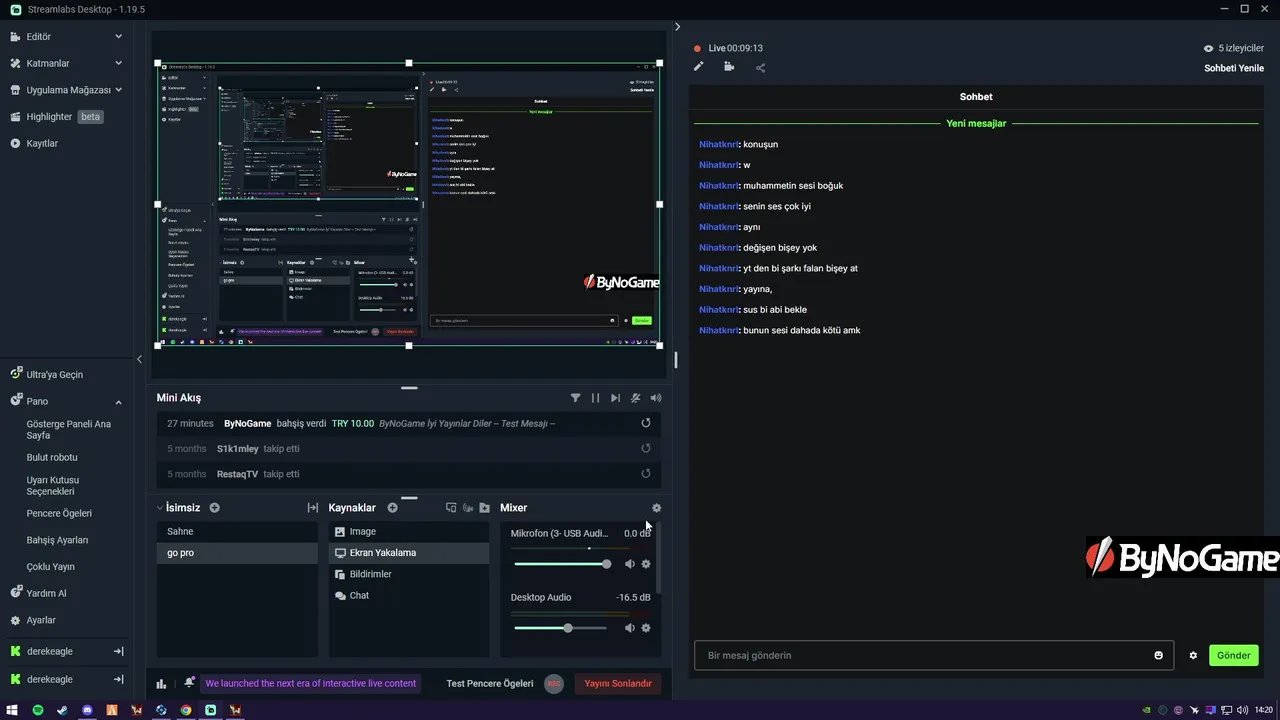Replay the S1k1mley takip etti alert
Viewport: 1280px width, 720px height.
click(646, 449)
